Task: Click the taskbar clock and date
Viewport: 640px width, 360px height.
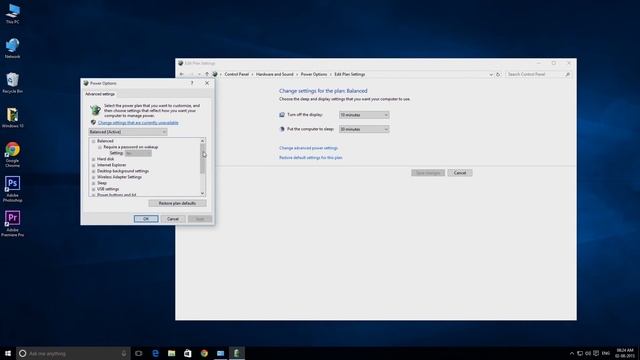Action: tap(625, 353)
